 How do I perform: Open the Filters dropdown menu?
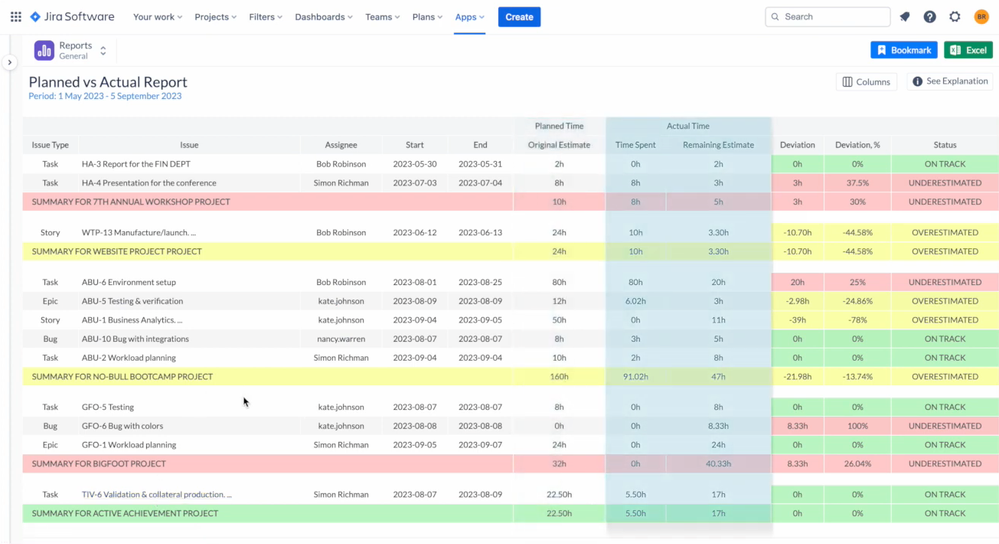point(265,17)
